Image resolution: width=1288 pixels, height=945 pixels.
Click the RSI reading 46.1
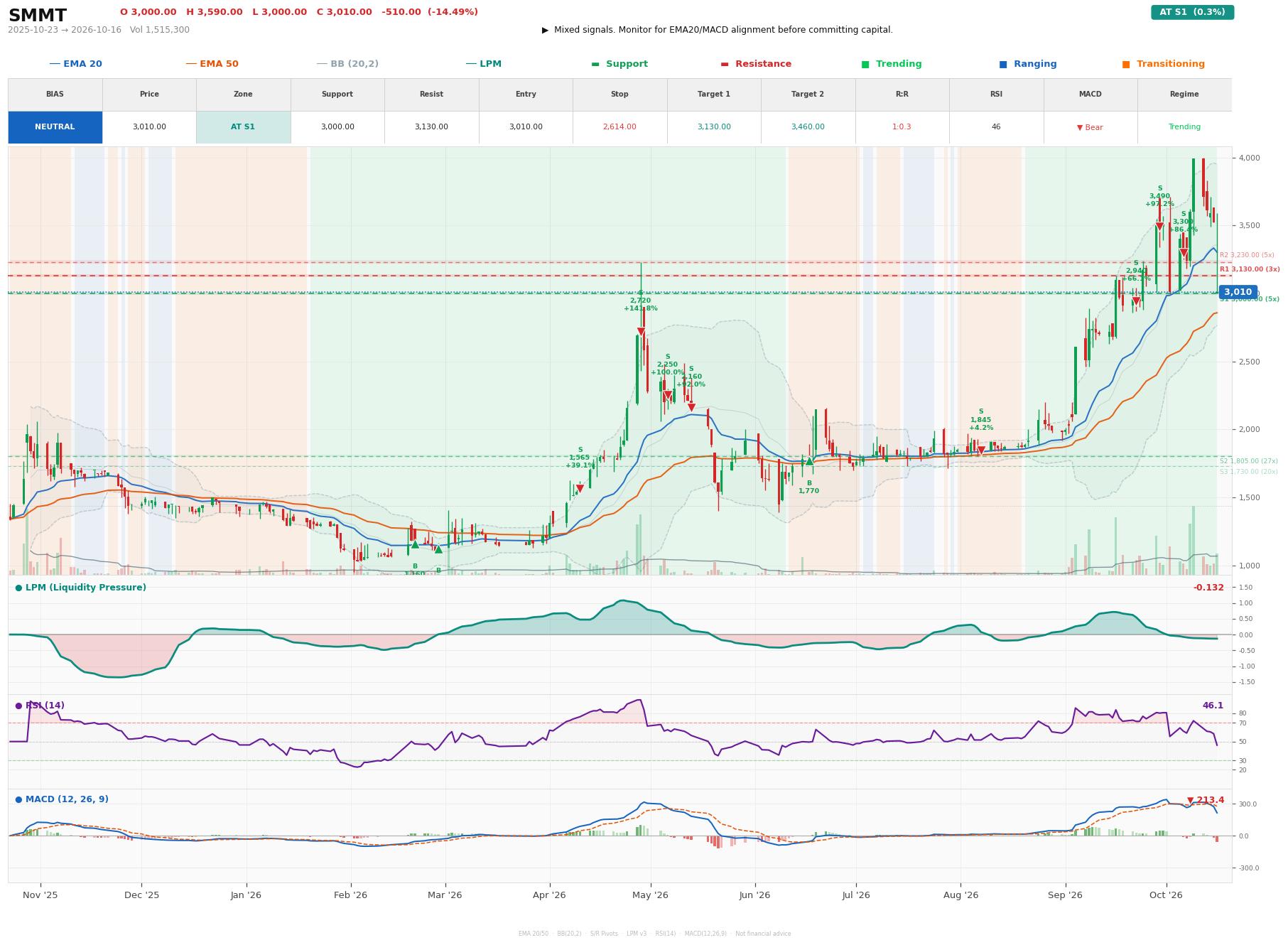pos(1213,706)
